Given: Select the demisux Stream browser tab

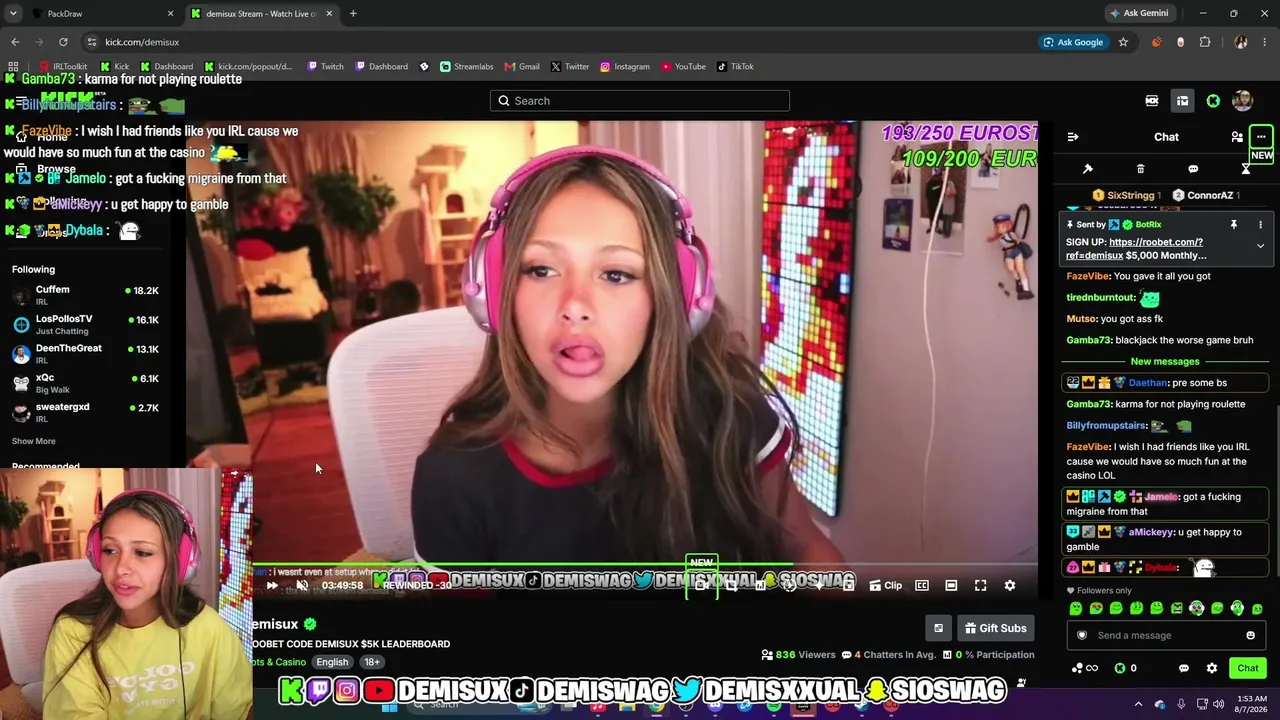Looking at the screenshot, I should point(260,14).
